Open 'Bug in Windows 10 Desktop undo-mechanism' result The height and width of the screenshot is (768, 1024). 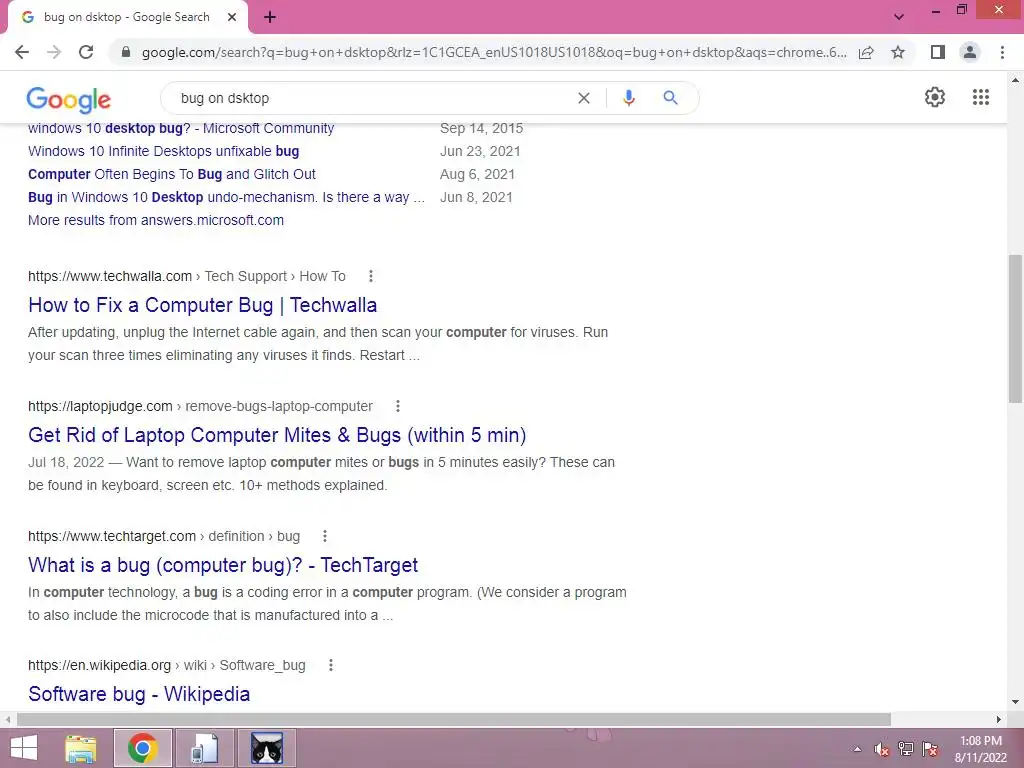point(226,197)
